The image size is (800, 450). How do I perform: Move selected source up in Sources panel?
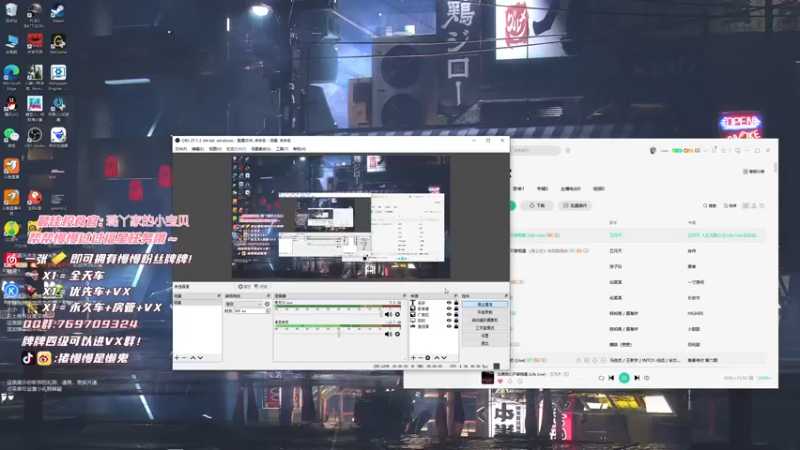(437, 358)
